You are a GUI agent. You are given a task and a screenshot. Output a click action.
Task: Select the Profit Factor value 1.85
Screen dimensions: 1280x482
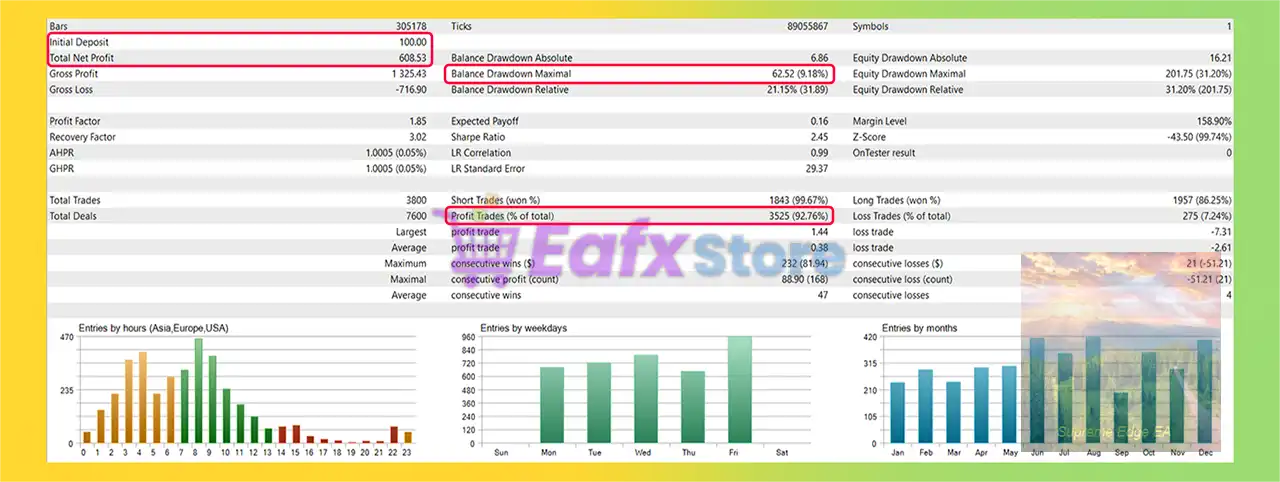(x=418, y=121)
